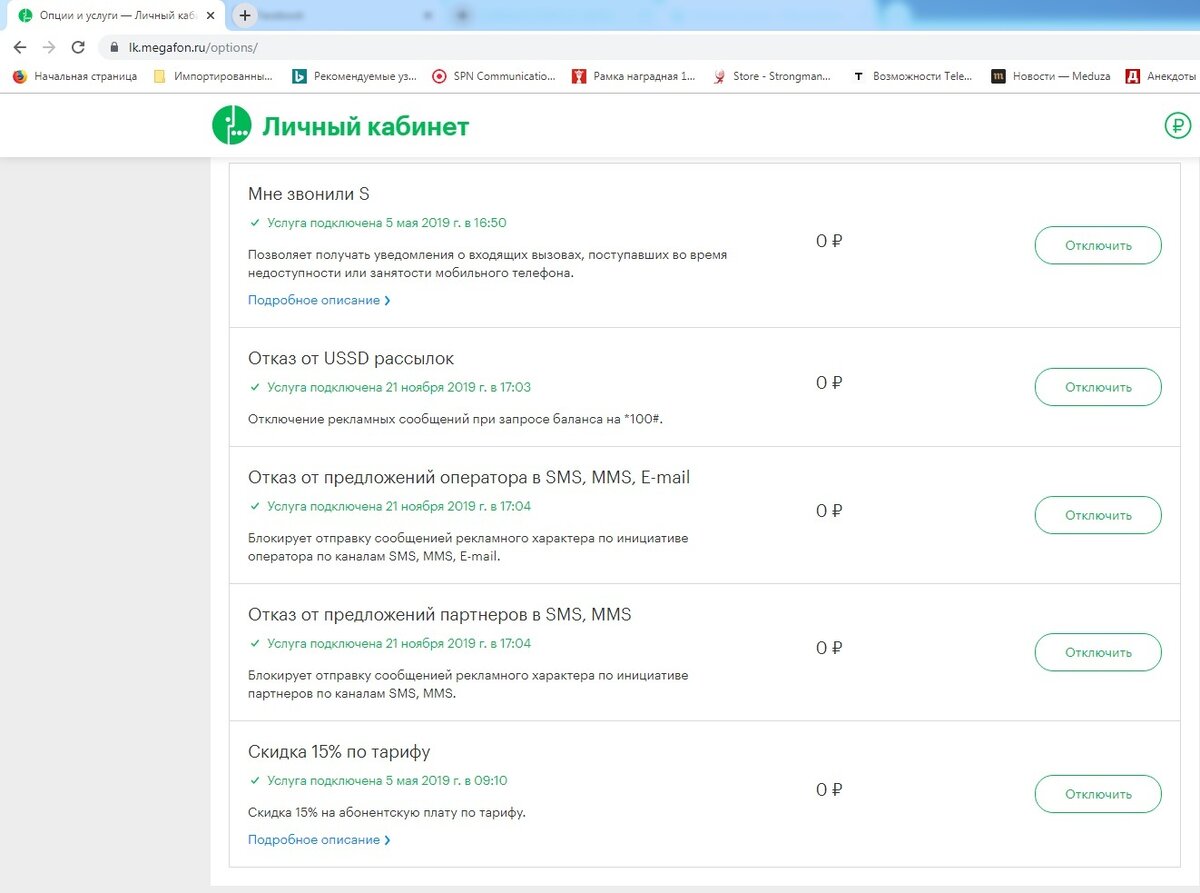Open Store - Strongman bookmark

click(772, 76)
